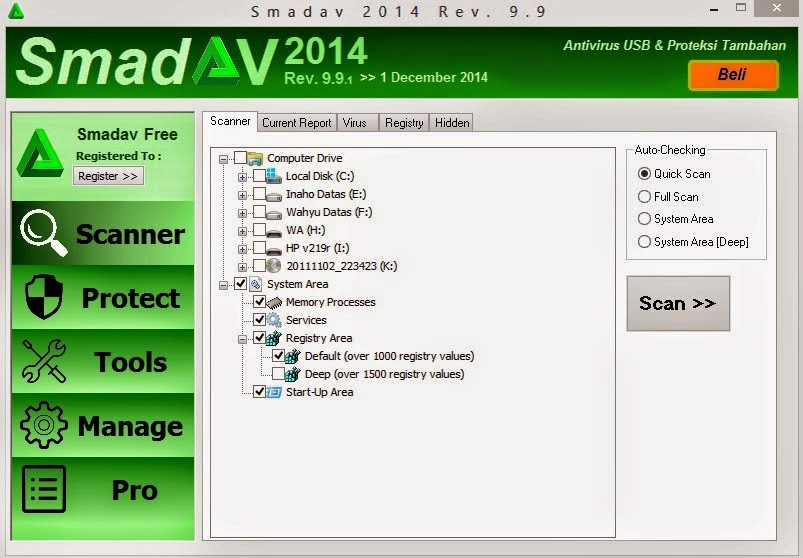
Task: Click the Wahyu Datas (F:) drive icon
Action: click(x=274, y=213)
